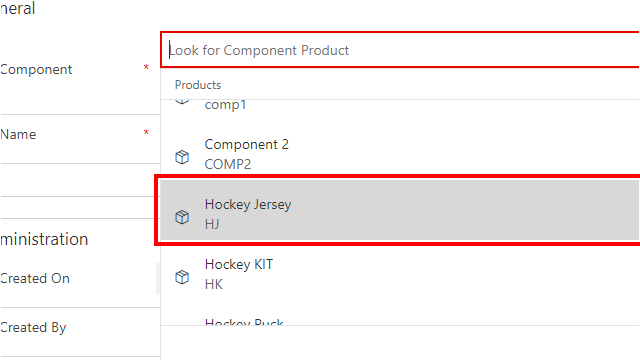Click the Products group header
The width and height of the screenshot is (640, 360).
pyautogui.click(x=198, y=85)
